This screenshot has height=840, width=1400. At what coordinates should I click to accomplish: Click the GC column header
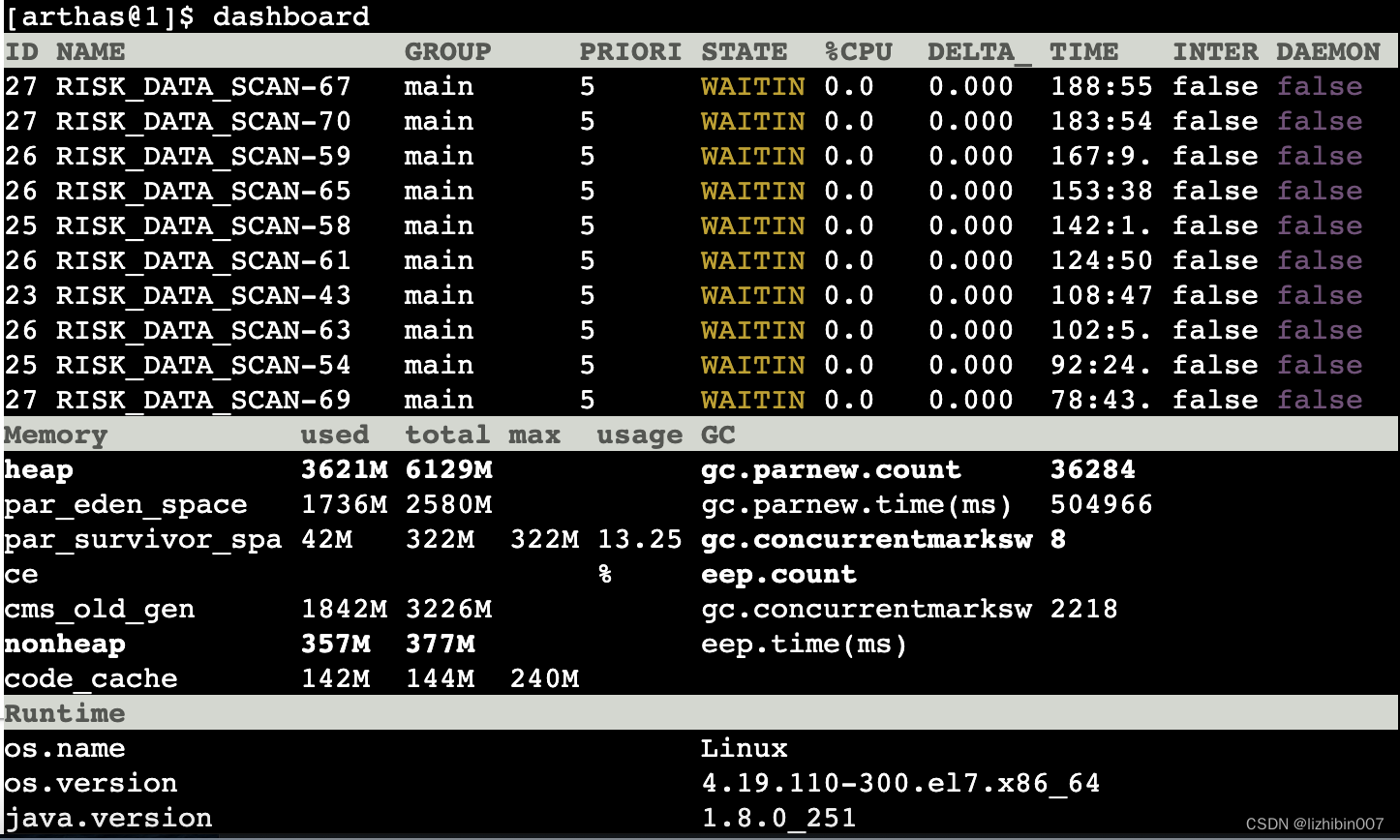(718, 435)
